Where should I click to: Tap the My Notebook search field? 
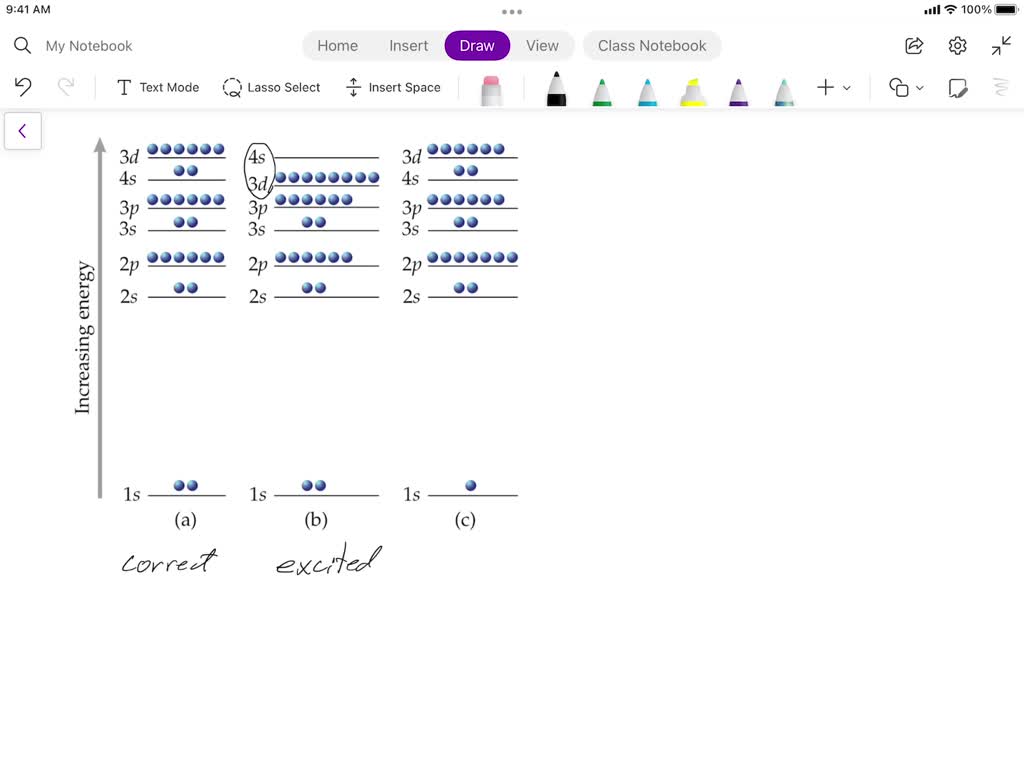coord(90,45)
